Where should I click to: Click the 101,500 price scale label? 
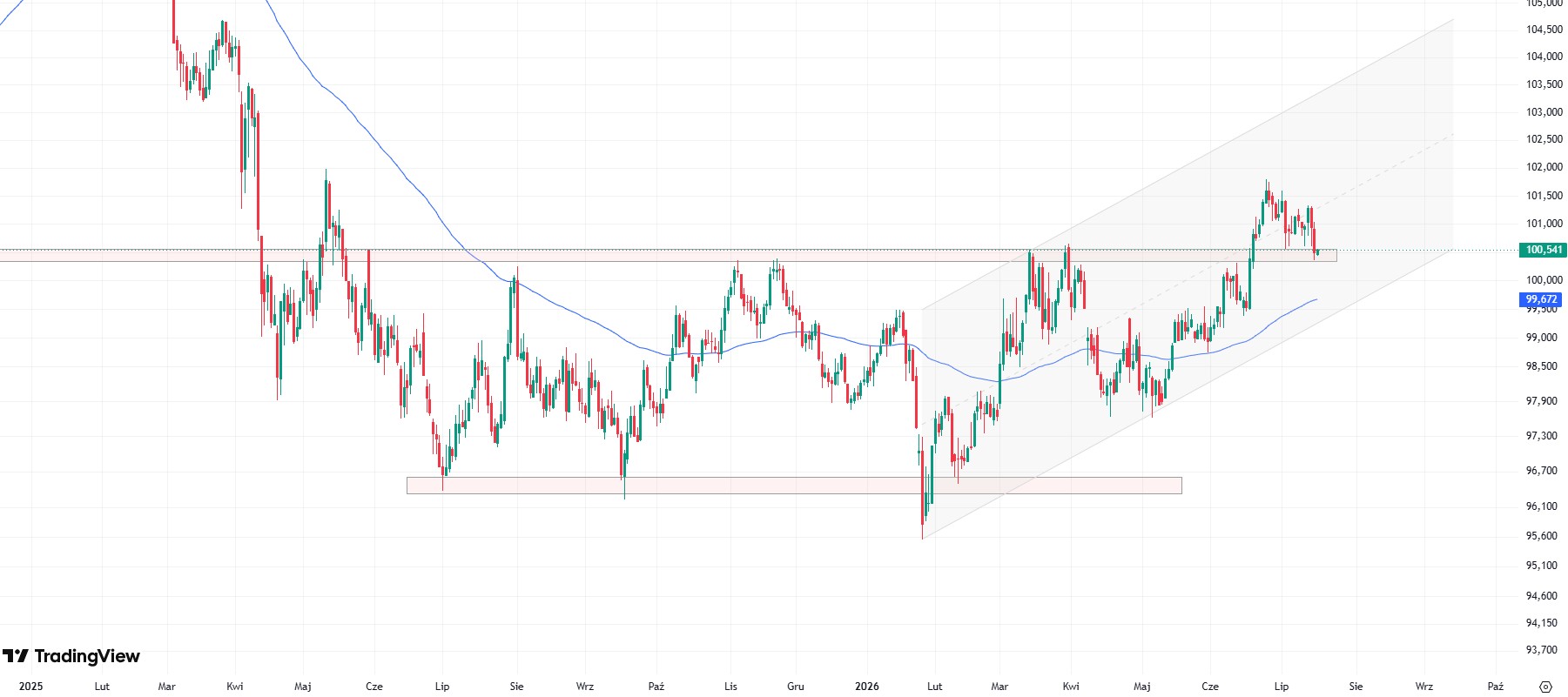1544,196
